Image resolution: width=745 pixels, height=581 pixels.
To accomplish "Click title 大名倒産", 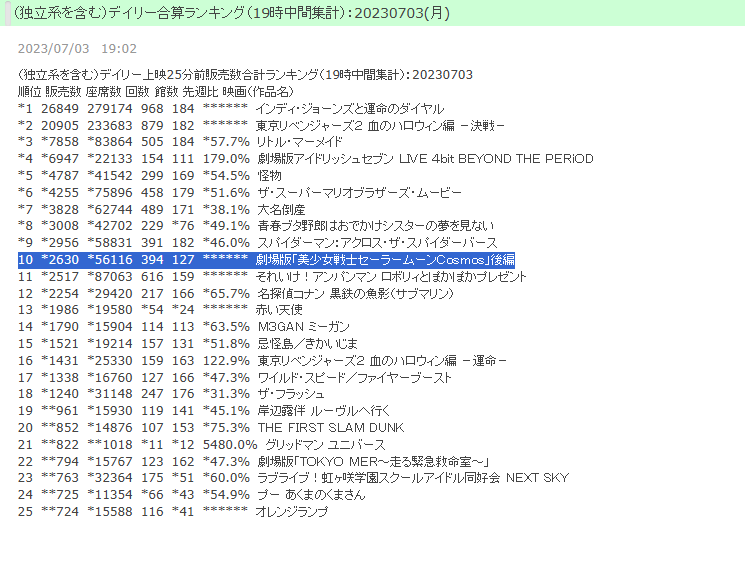I will (x=281, y=210).
